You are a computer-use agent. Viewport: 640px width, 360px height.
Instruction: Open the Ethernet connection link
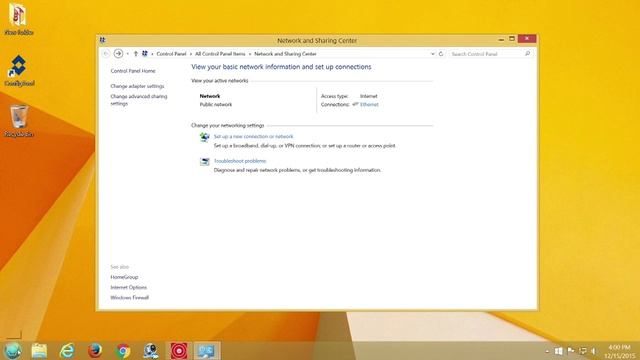[x=369, y=104]
